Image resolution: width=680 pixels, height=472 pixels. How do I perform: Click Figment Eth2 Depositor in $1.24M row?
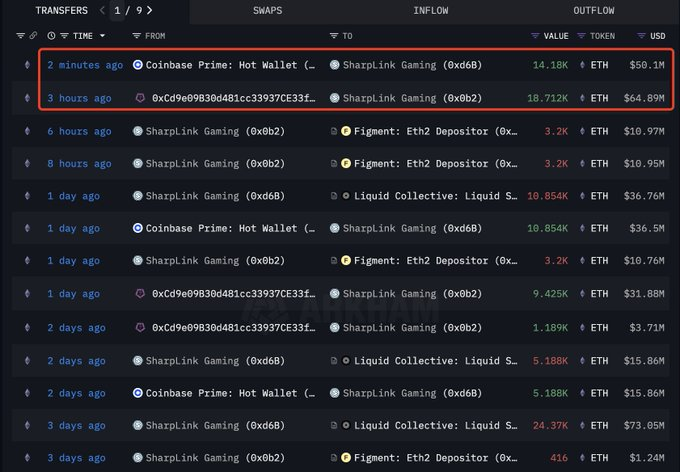[435, 458]
